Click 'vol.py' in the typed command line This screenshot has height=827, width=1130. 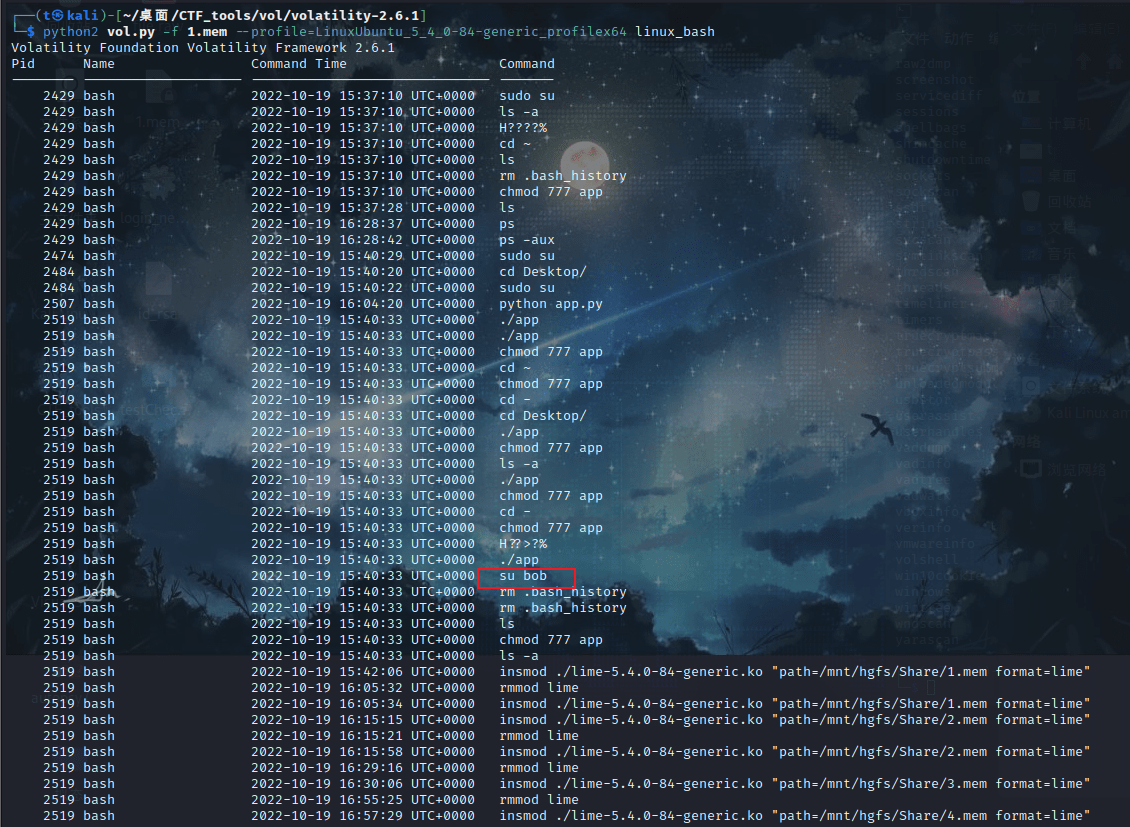coord(131,32)
